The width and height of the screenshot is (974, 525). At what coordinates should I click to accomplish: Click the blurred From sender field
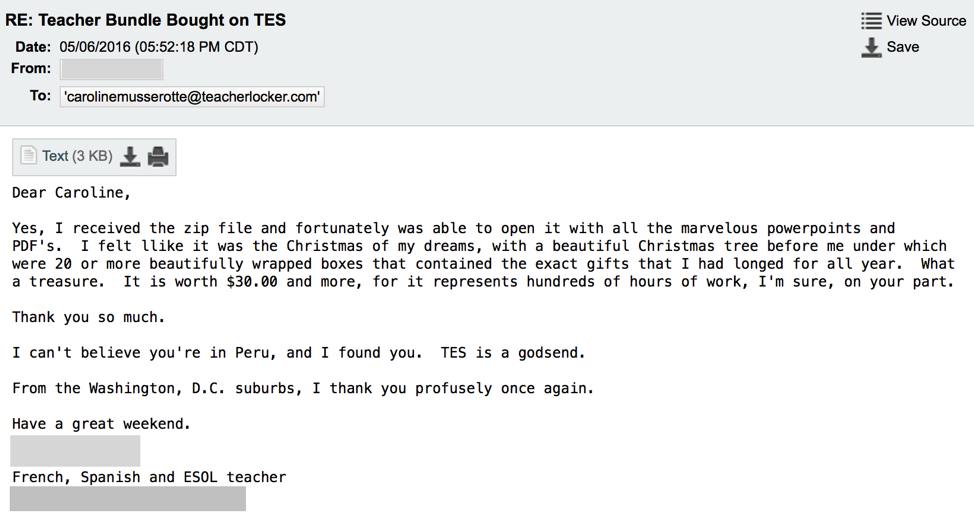[111, 69]
